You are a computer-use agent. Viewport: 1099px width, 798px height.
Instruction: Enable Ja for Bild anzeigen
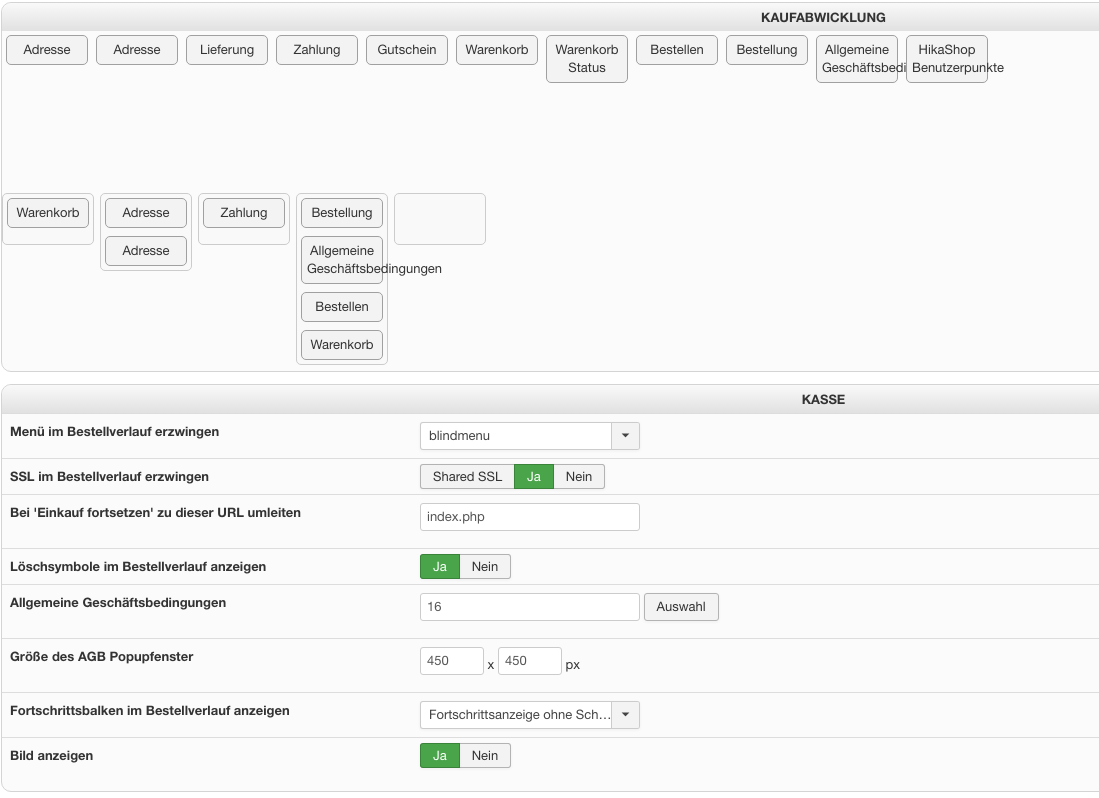(439, 756)
